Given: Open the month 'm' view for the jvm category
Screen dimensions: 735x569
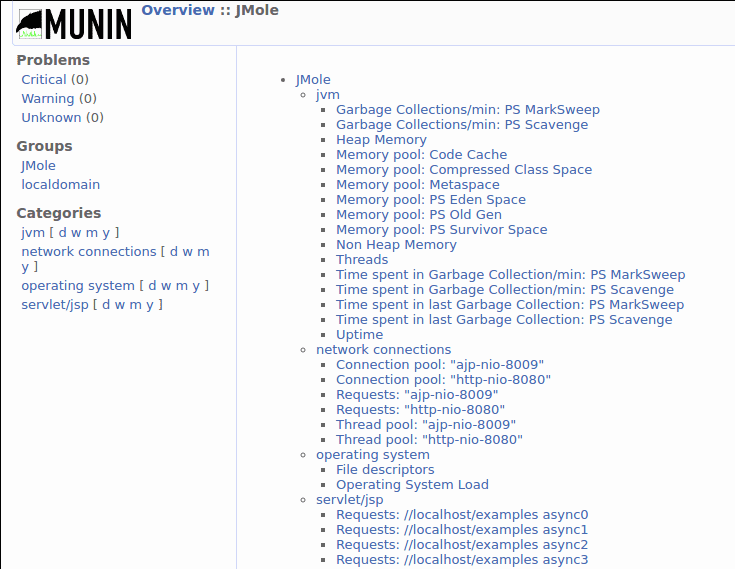Looking at the screenshot, I should click(x=92, y=233).
